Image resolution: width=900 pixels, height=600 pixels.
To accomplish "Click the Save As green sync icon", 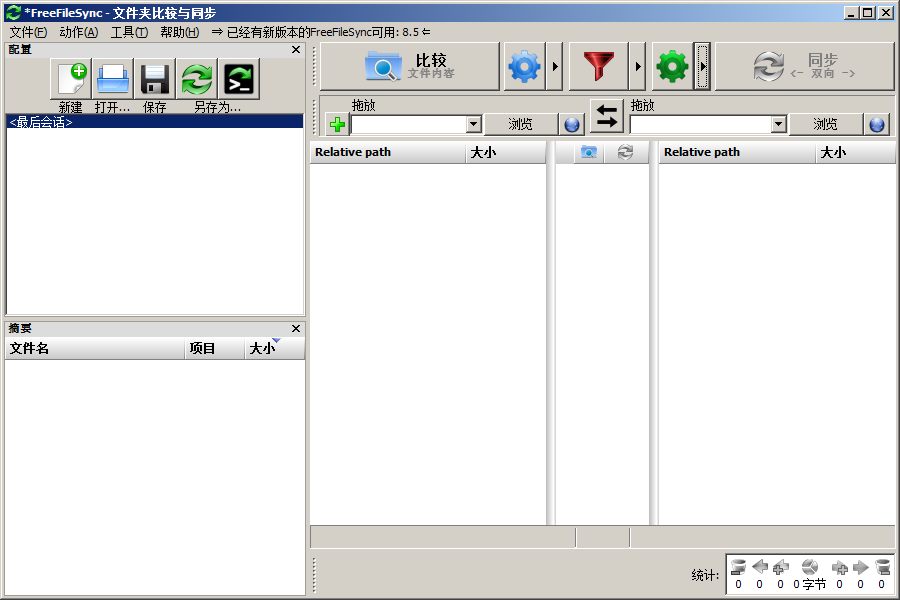I will [197, 79].
